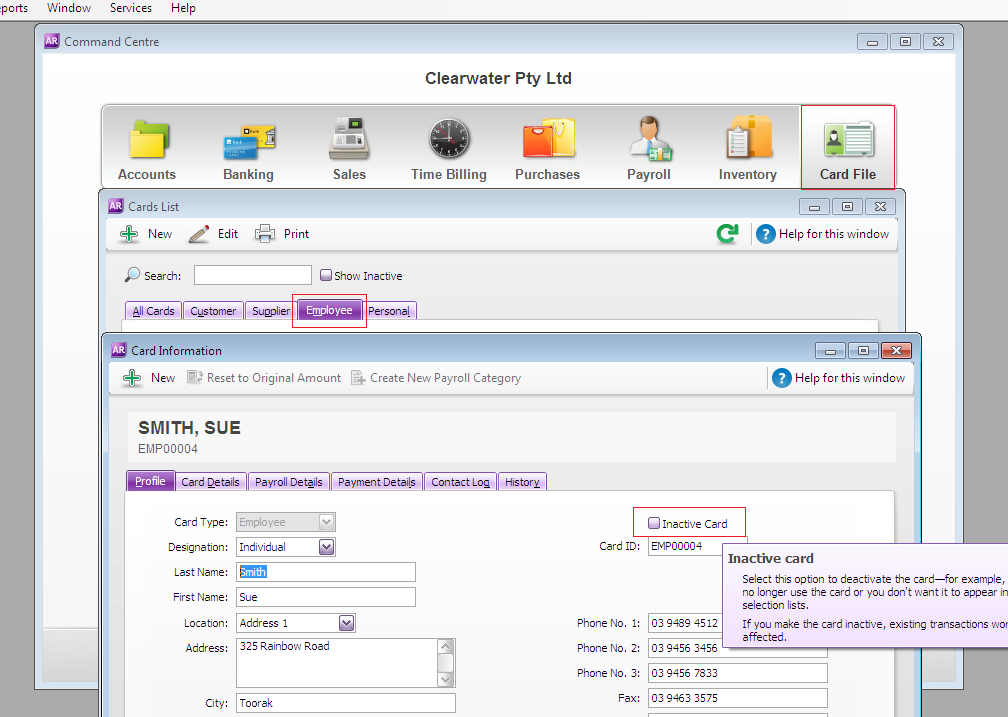Click the Phone No. 2 field
This screenshot has height=717, width=1008.
click(738, 648)
